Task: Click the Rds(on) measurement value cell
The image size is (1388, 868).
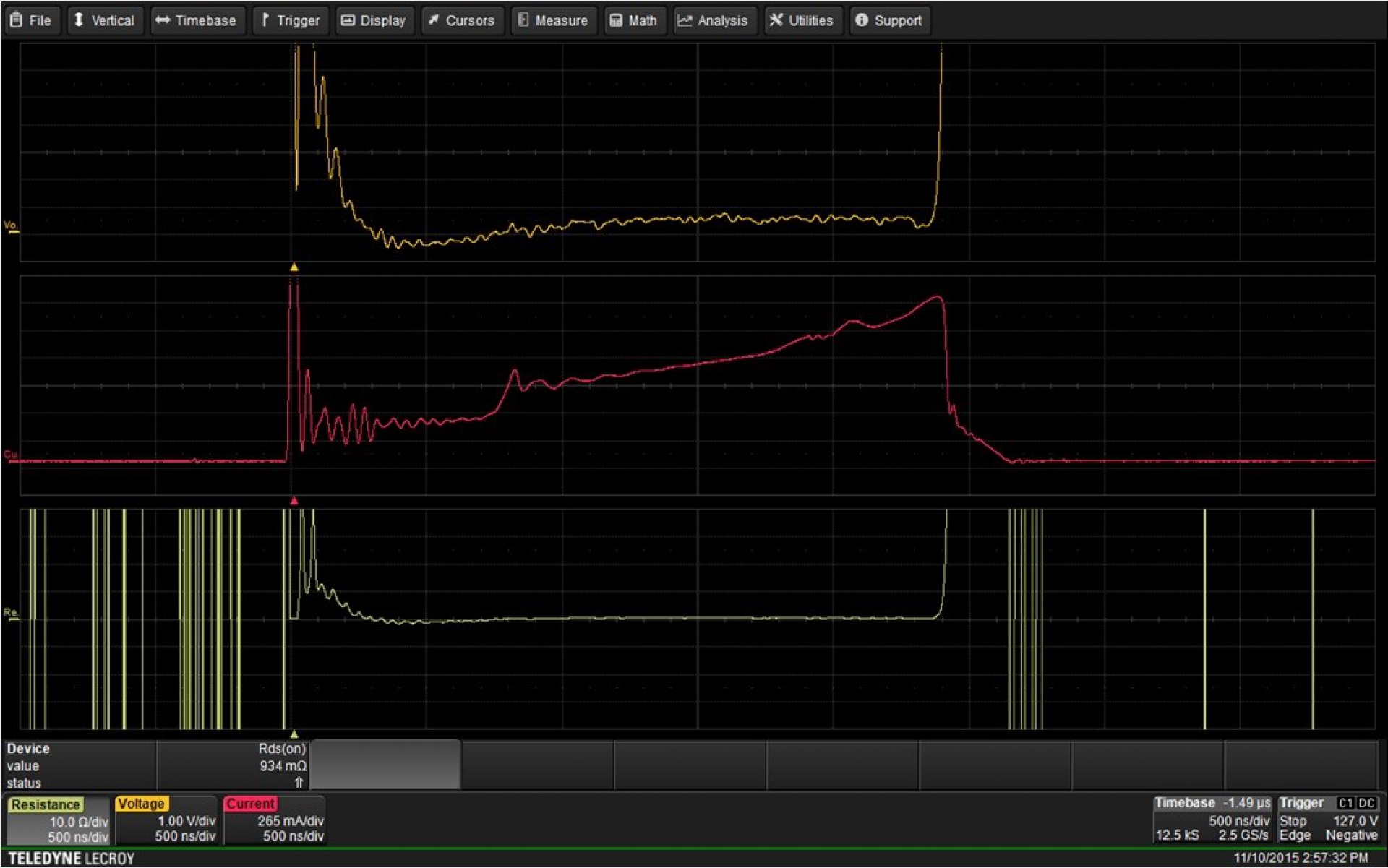Action: [x=283, y=766]
